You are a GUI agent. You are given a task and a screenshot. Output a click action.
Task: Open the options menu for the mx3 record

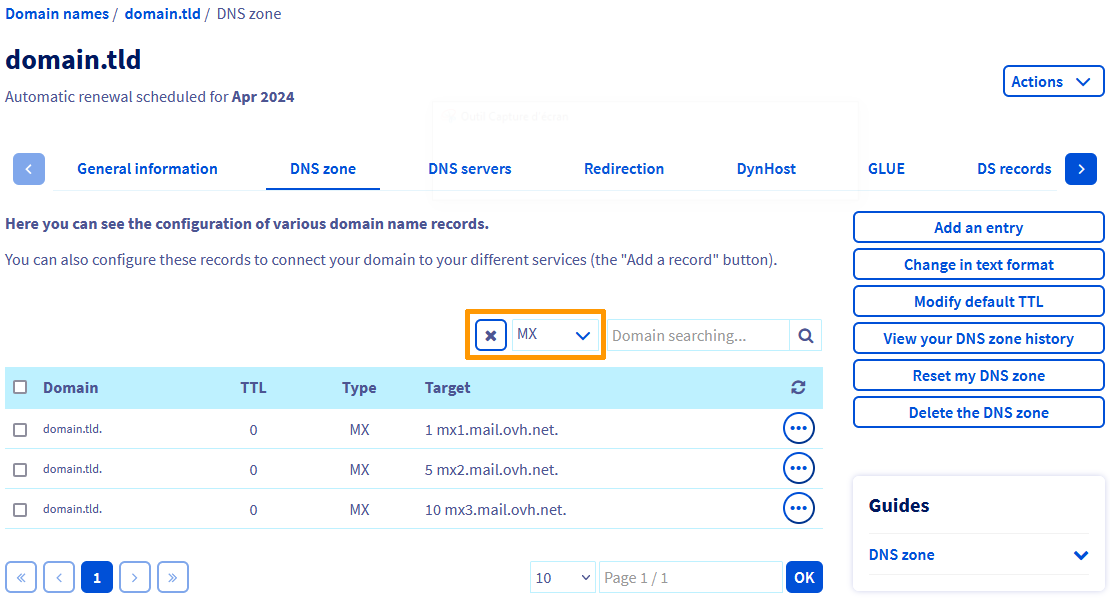(798, 508)
